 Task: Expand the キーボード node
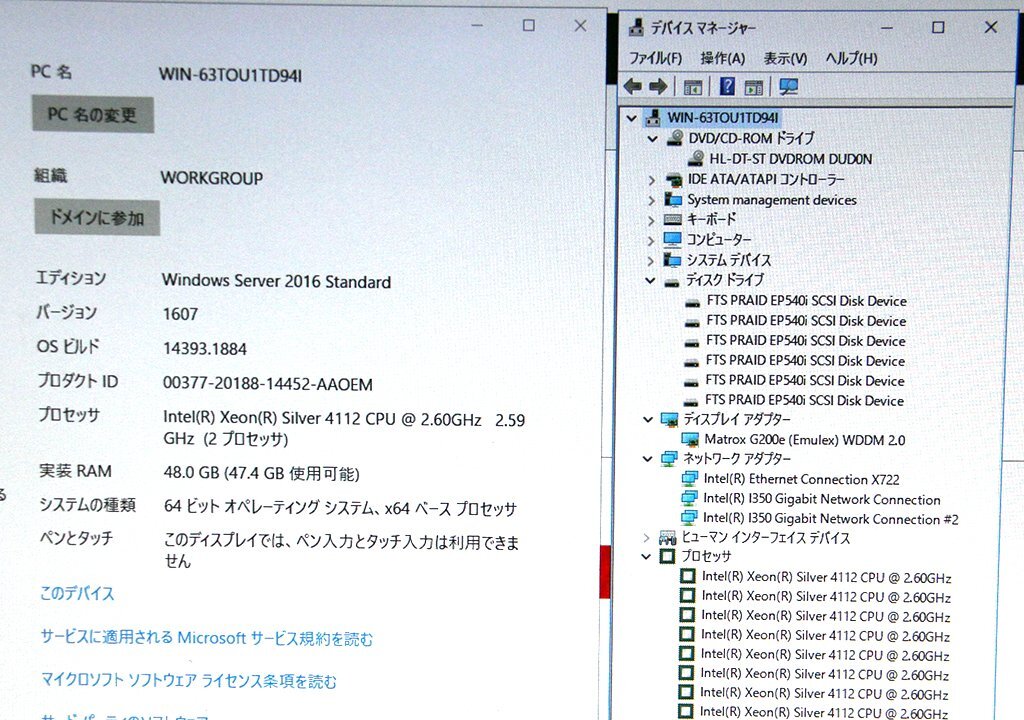pyautogui.click(x=650, y=220)
